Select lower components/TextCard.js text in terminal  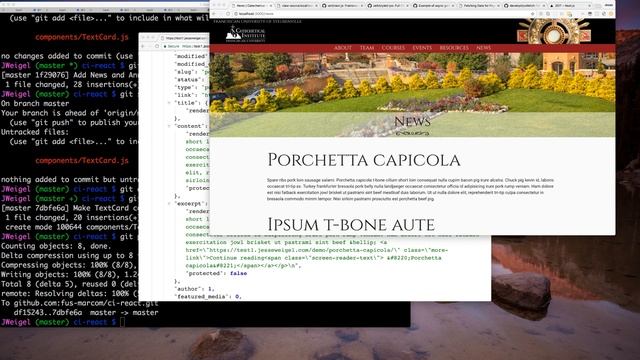pos(82,161)
